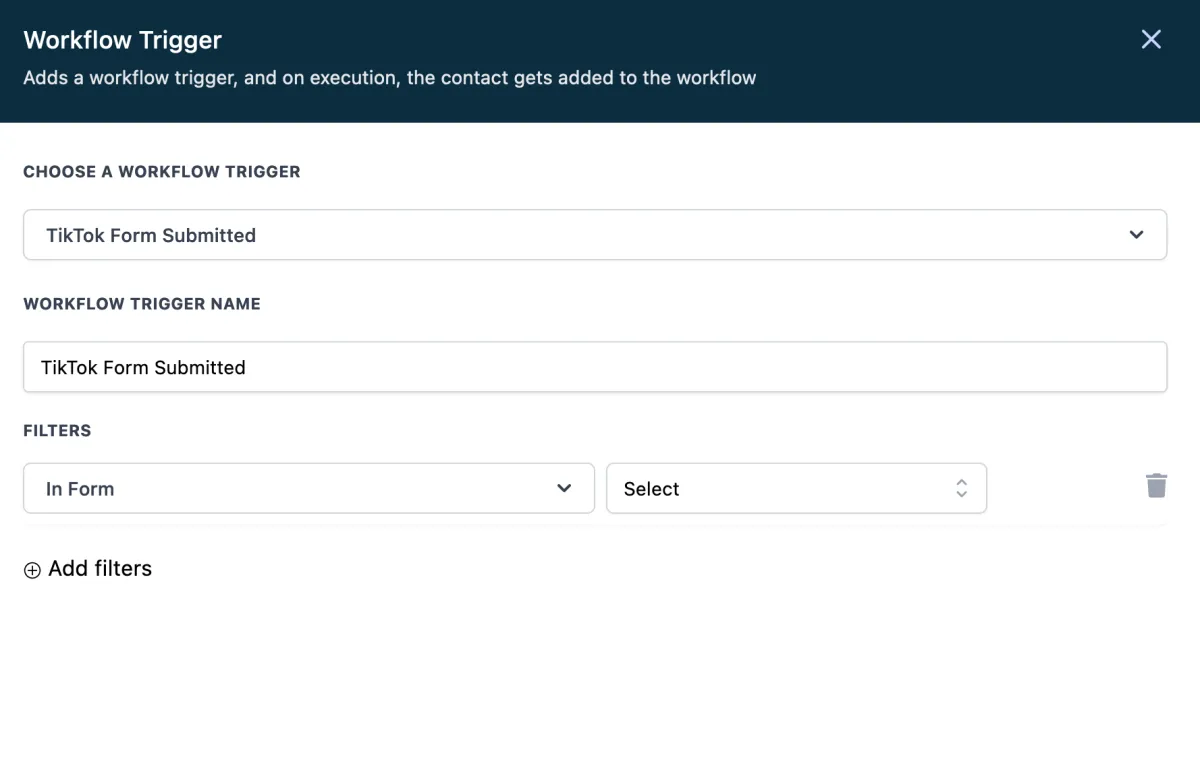Screen dimensions: 1200x770
Task: Click the chevron arrow in trigger dropdown
Action: (x=1136, y=235)
